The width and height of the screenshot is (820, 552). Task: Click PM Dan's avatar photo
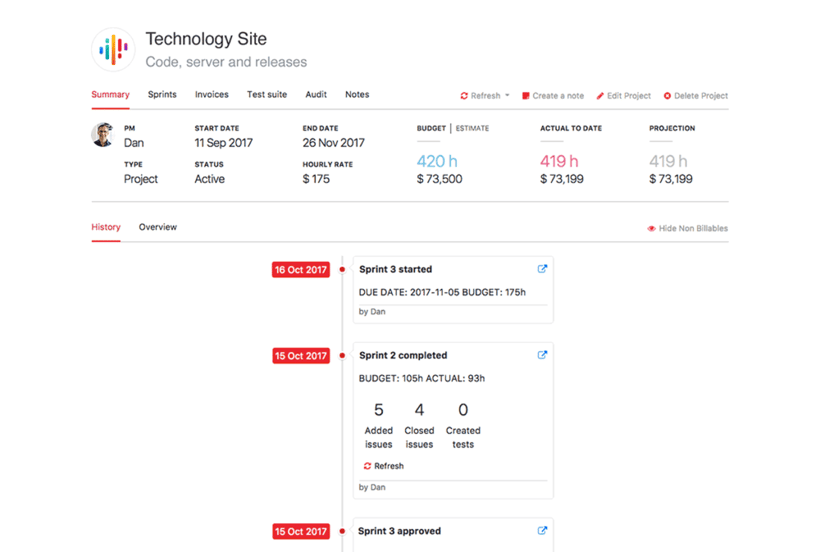click(x=102, y=135)
